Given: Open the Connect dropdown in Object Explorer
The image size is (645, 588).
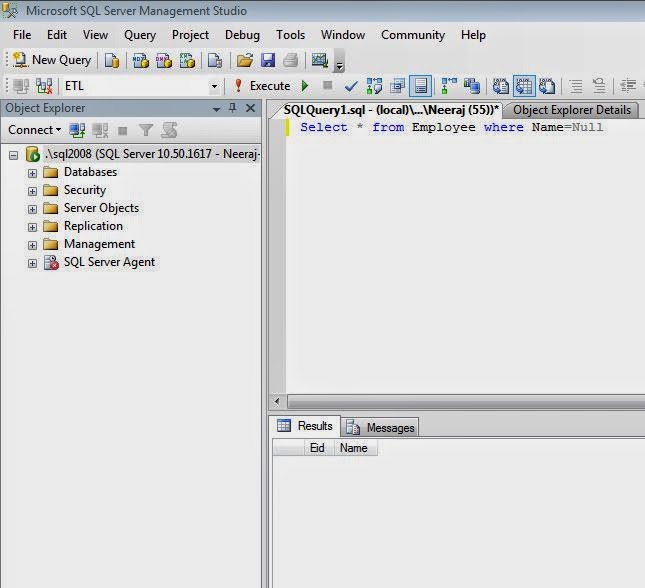Looking at the screenshot, I should click(x=35, y=130).
